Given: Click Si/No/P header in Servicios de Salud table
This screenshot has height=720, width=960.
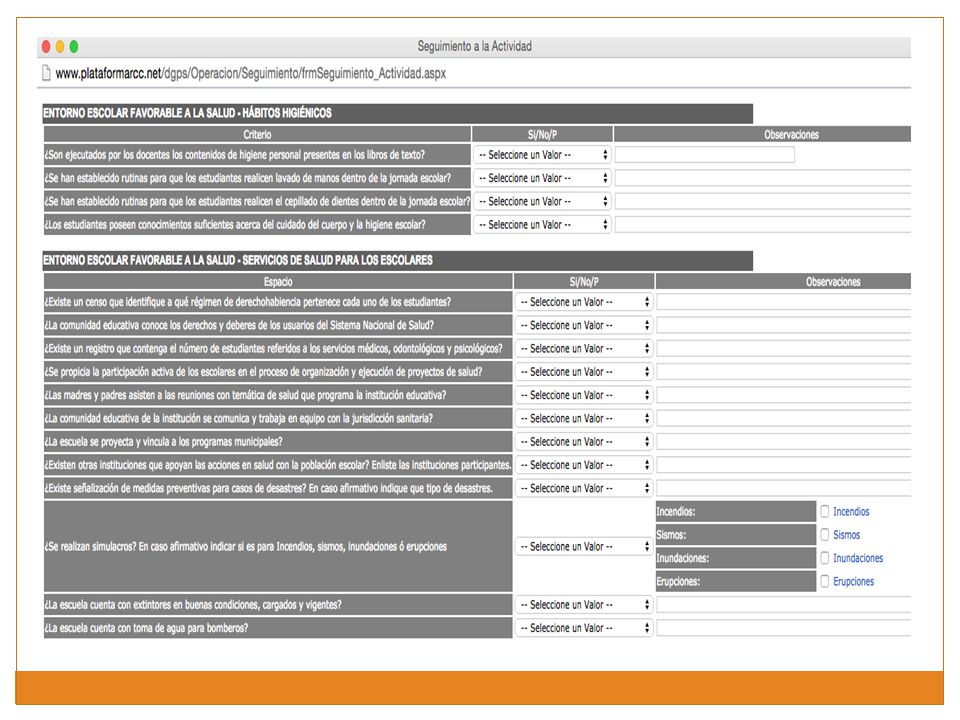Looking at the screenshot, I should click(x=584, y=282).
